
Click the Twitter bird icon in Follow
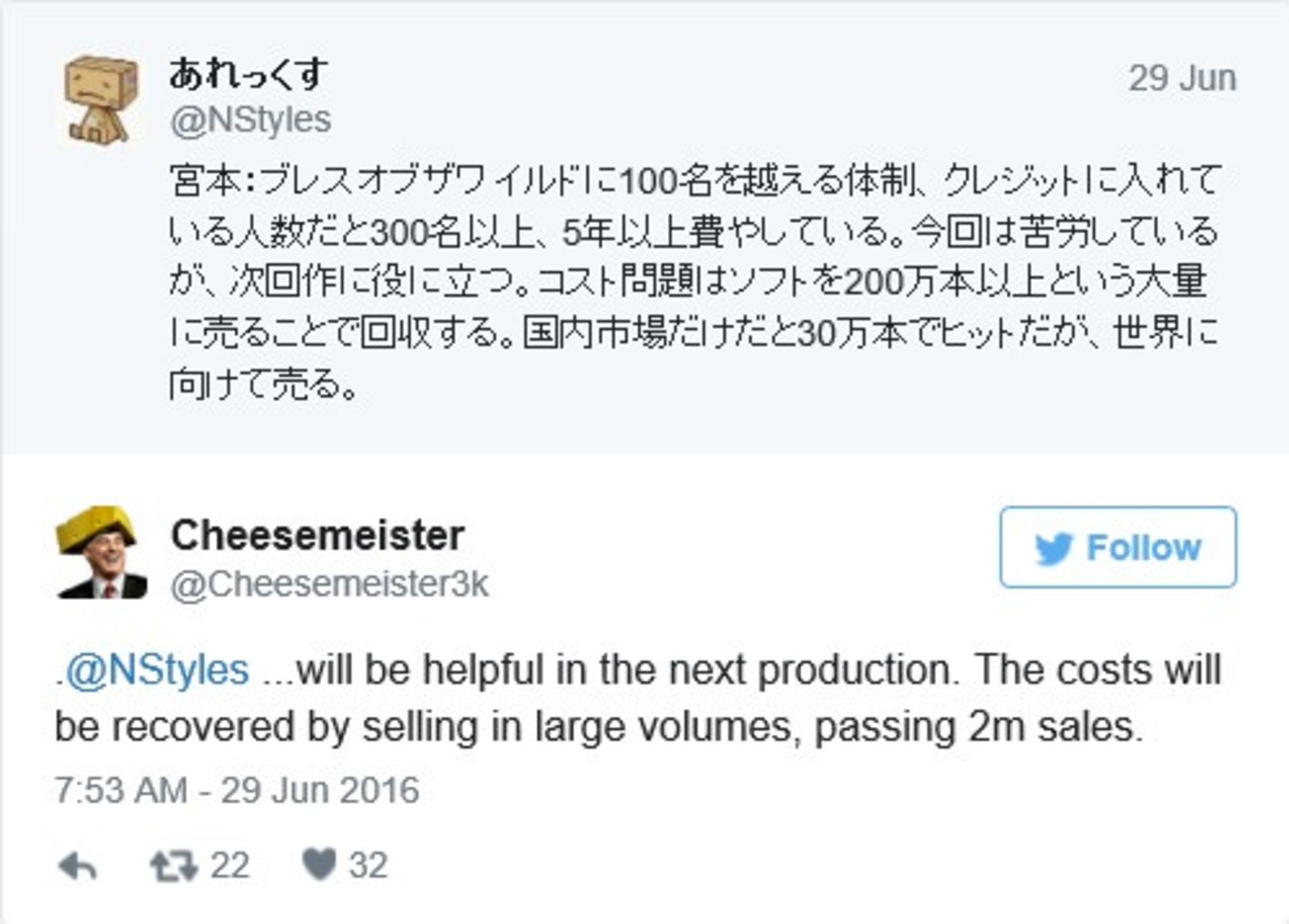coord(1053,549)
